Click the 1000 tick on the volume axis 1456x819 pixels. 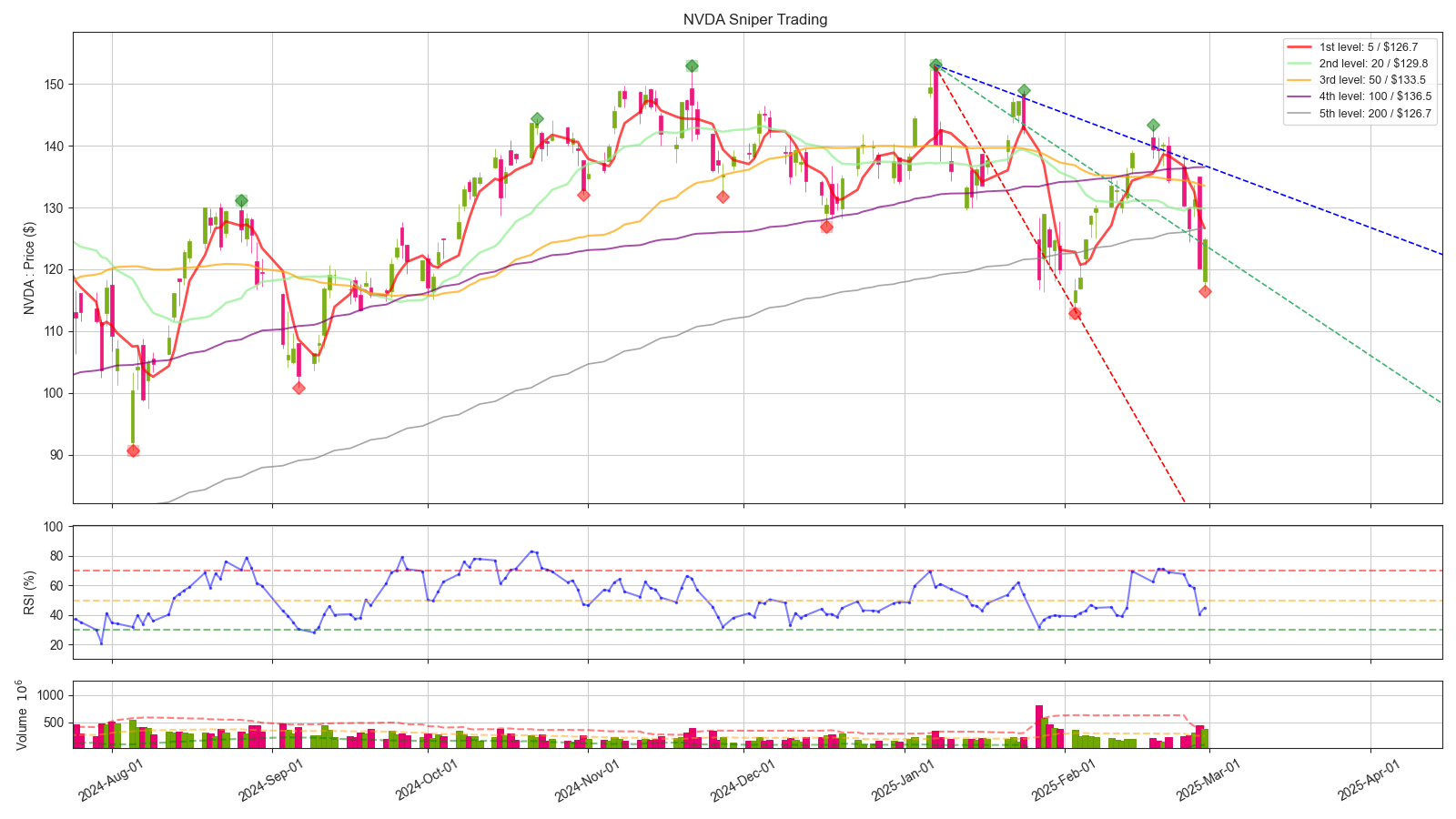coord(49,694)
